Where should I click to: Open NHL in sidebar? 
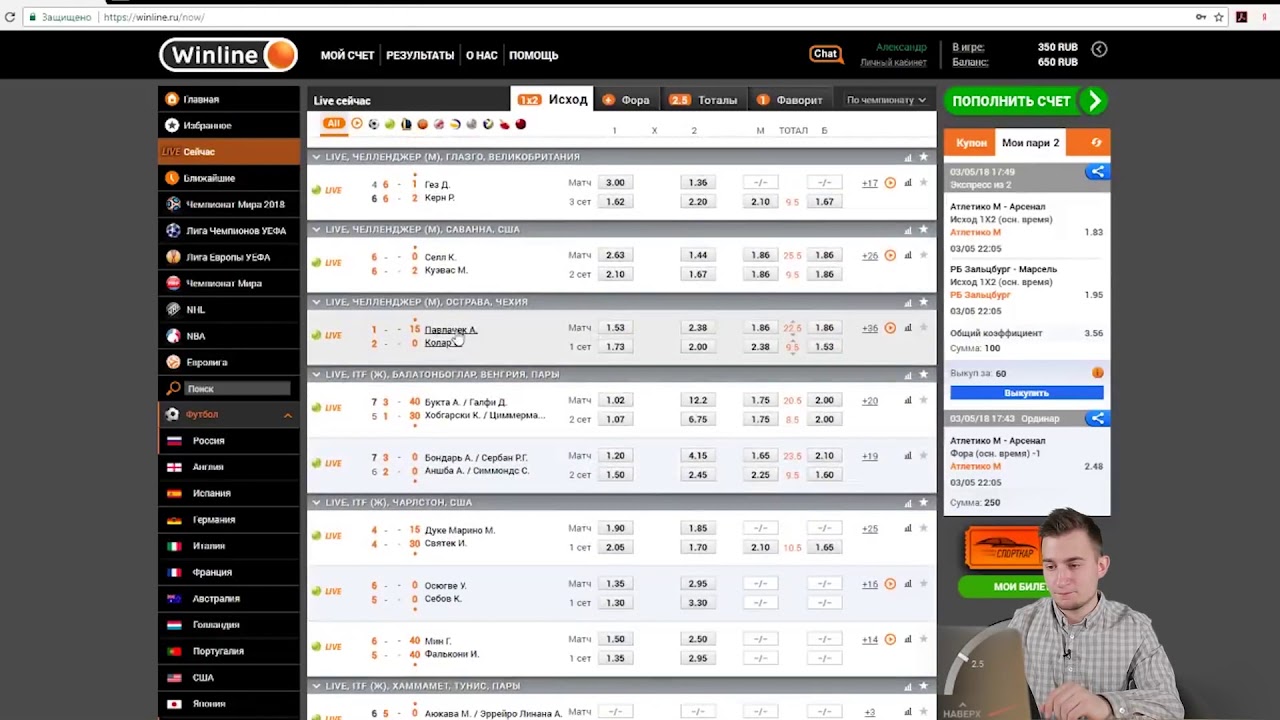[x=230, y=310]
